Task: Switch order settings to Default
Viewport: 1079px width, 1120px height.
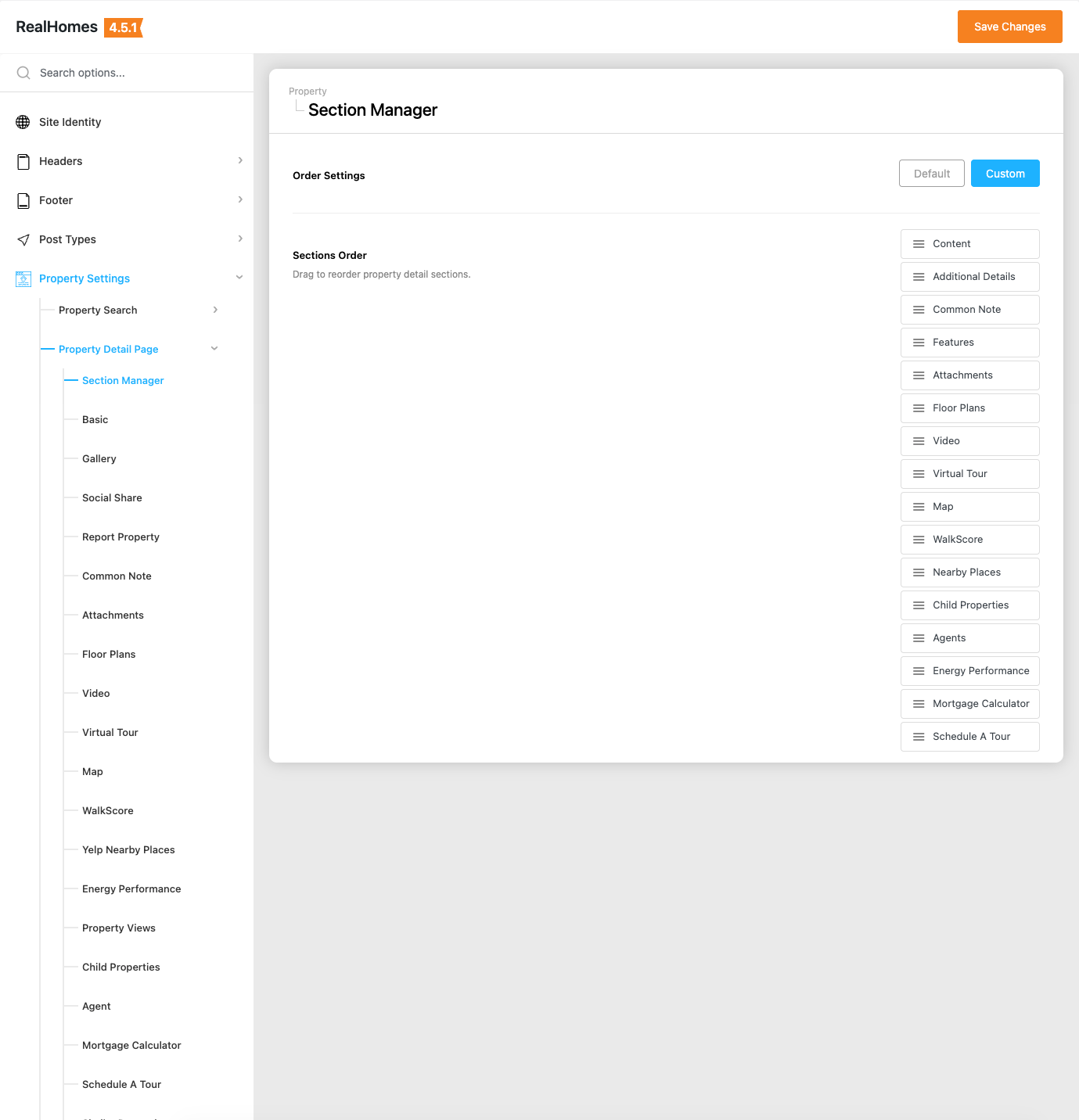Action: tap(931, 174)
